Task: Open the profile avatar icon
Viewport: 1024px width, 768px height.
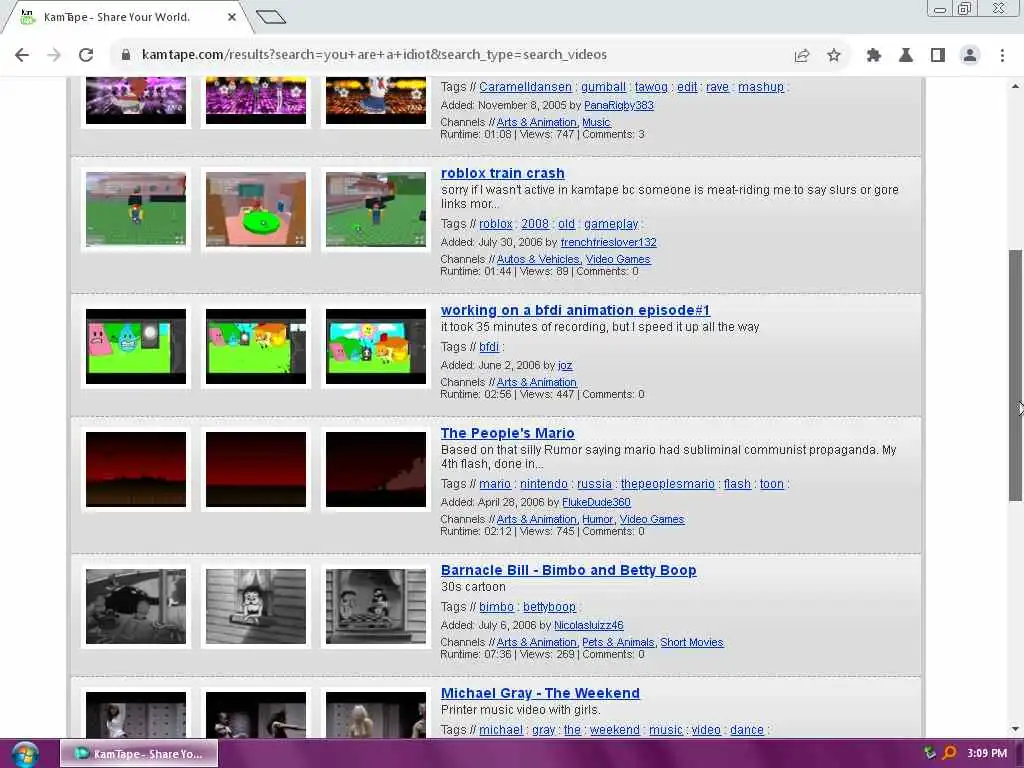Action: click(970, 55)
